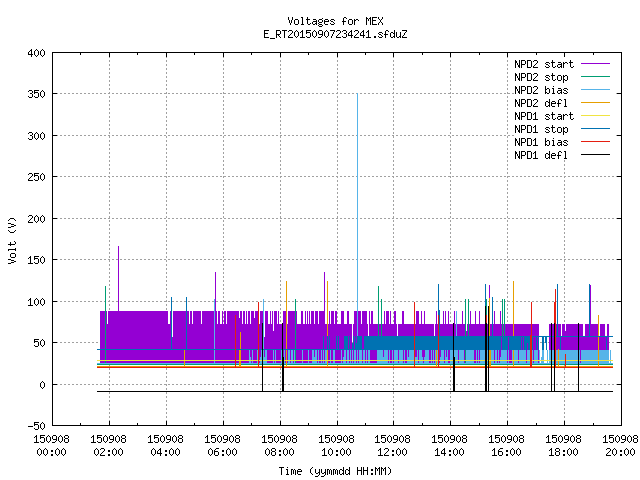Click the purple NPD2 start legend line
Screen dimensions: 640x480
(596, 64)
